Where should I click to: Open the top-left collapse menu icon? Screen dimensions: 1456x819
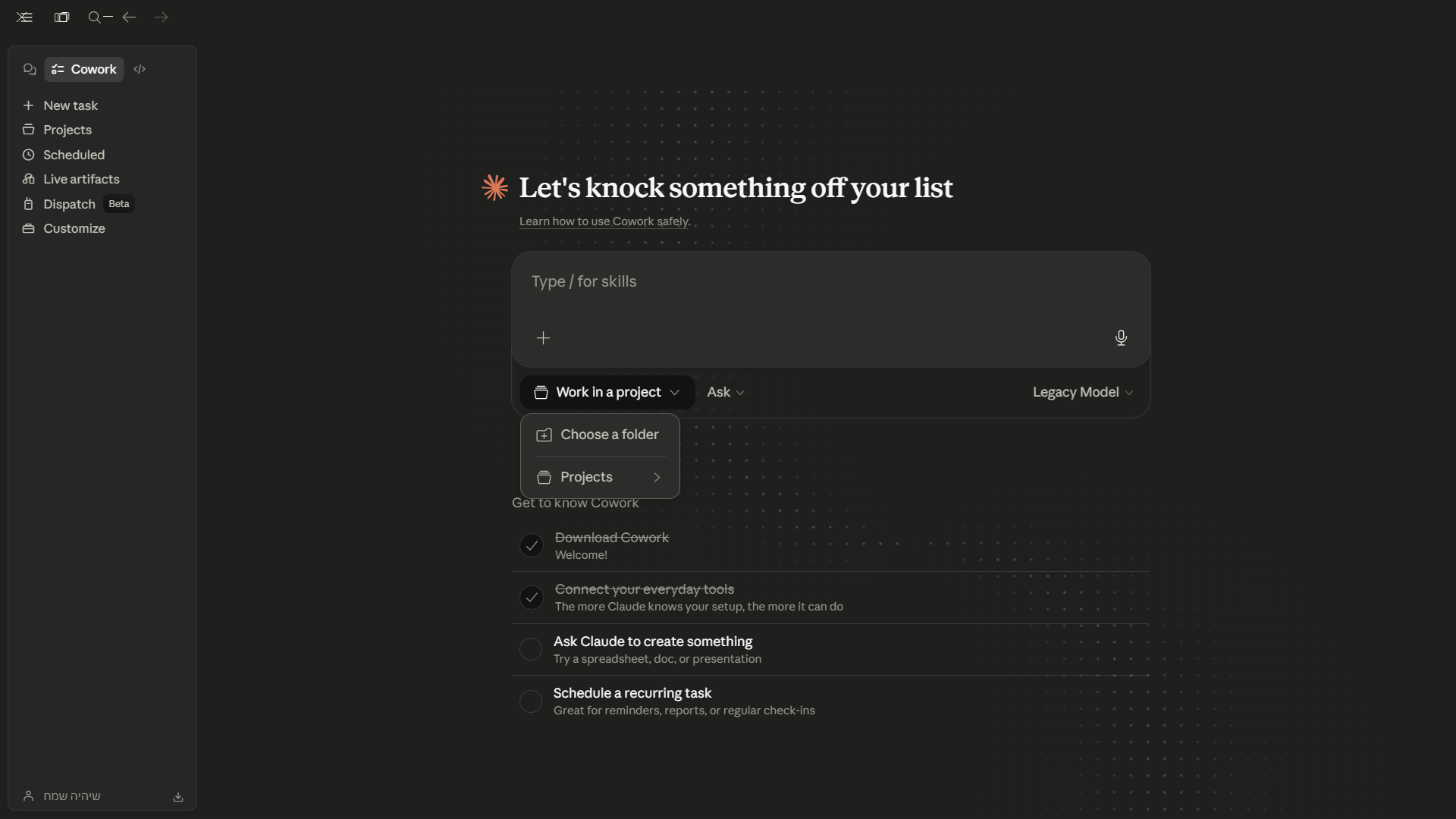[x=24, y=17]
